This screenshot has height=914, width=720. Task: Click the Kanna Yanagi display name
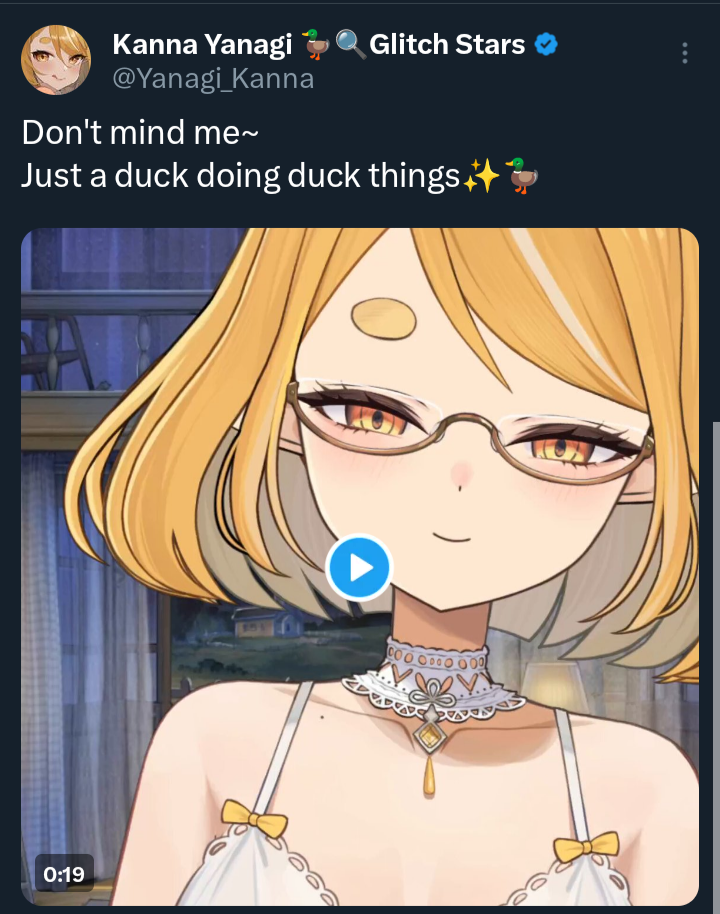tap(202, 44)
